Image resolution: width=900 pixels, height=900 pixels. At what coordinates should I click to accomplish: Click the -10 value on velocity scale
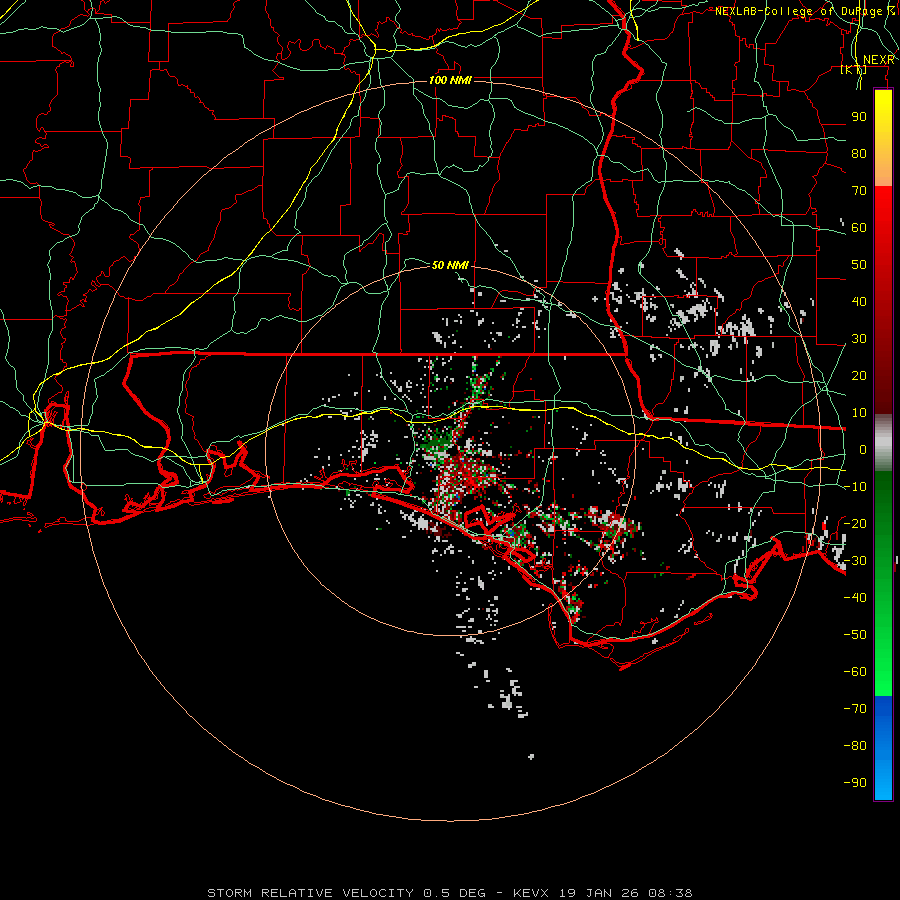point(855,487)
